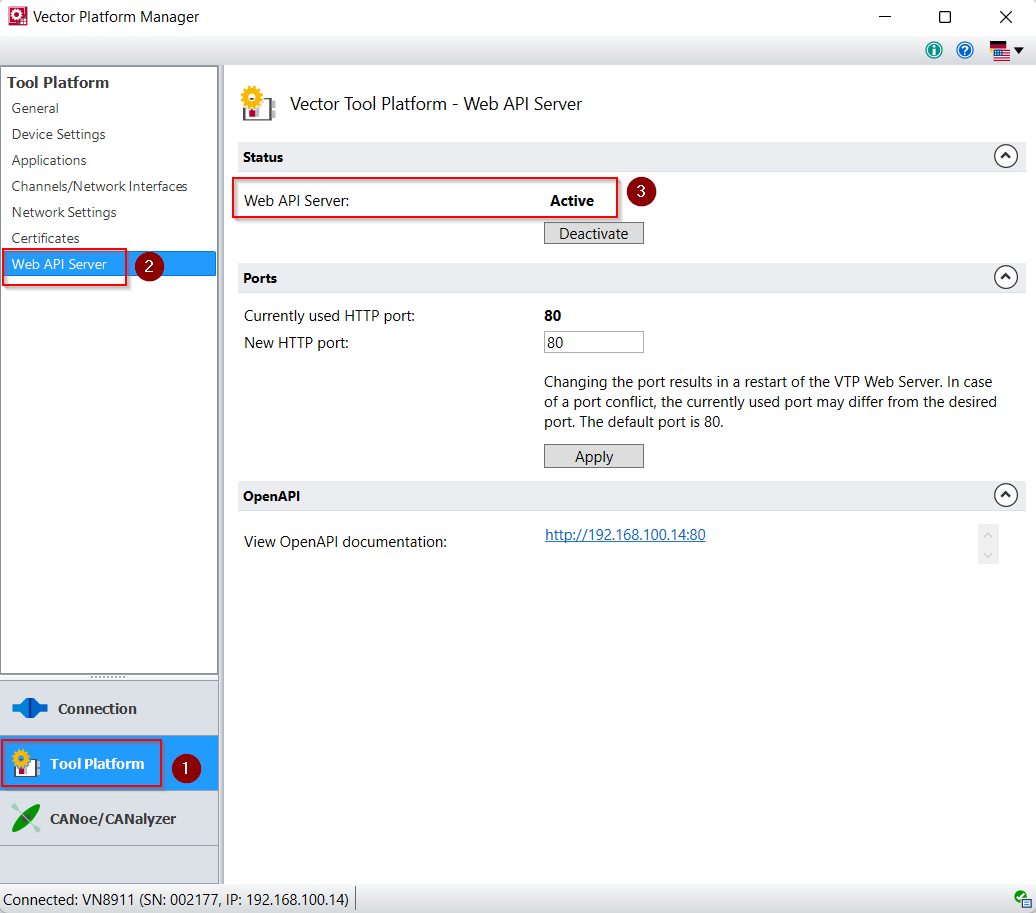
Task: Click the Tool Platform gear icon
Action: pos(25,765)
